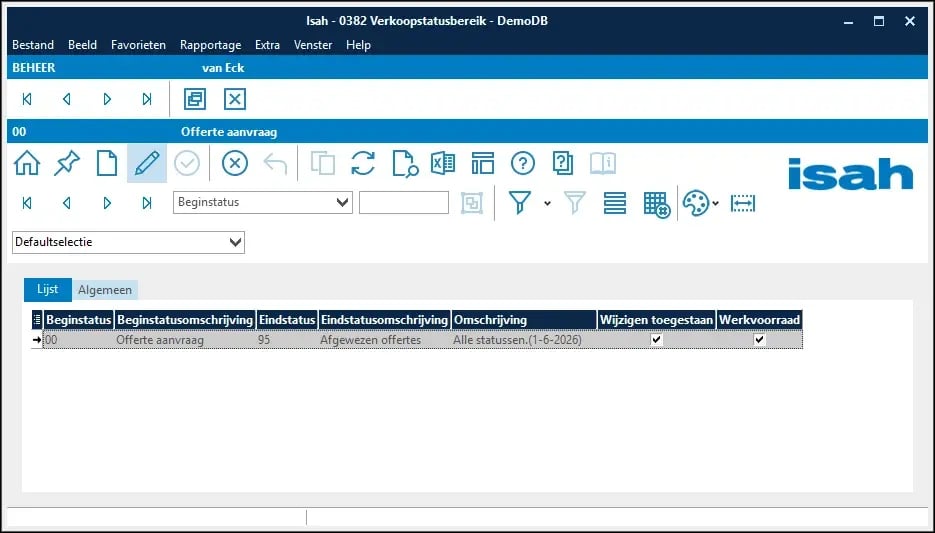Image resolution: width=935 pixels, height=533 pixels.
Task: Click the document help icon
Action: point(563,163)
